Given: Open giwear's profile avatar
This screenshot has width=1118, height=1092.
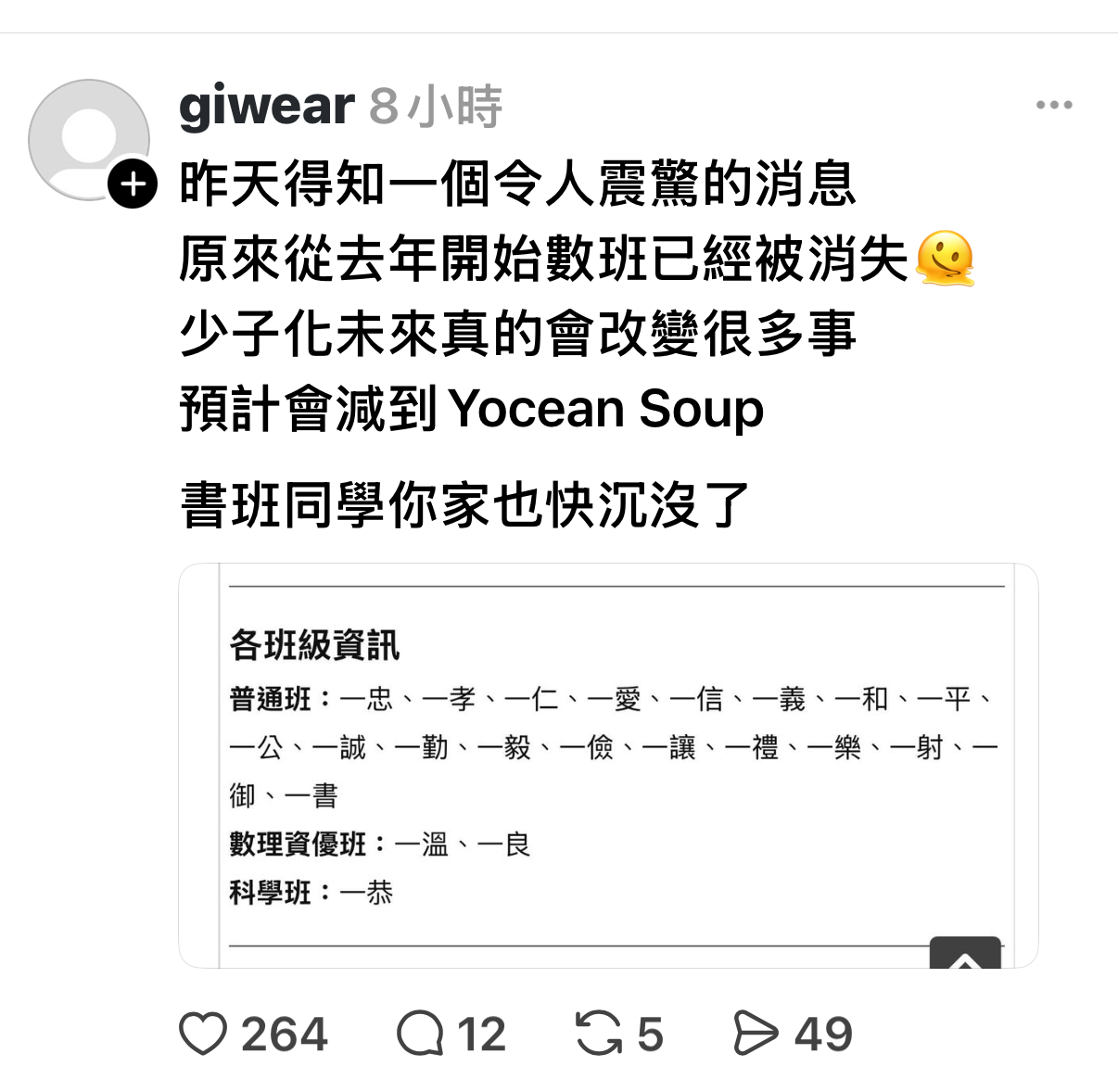Looking at the screenshot, I should point(89,139).
